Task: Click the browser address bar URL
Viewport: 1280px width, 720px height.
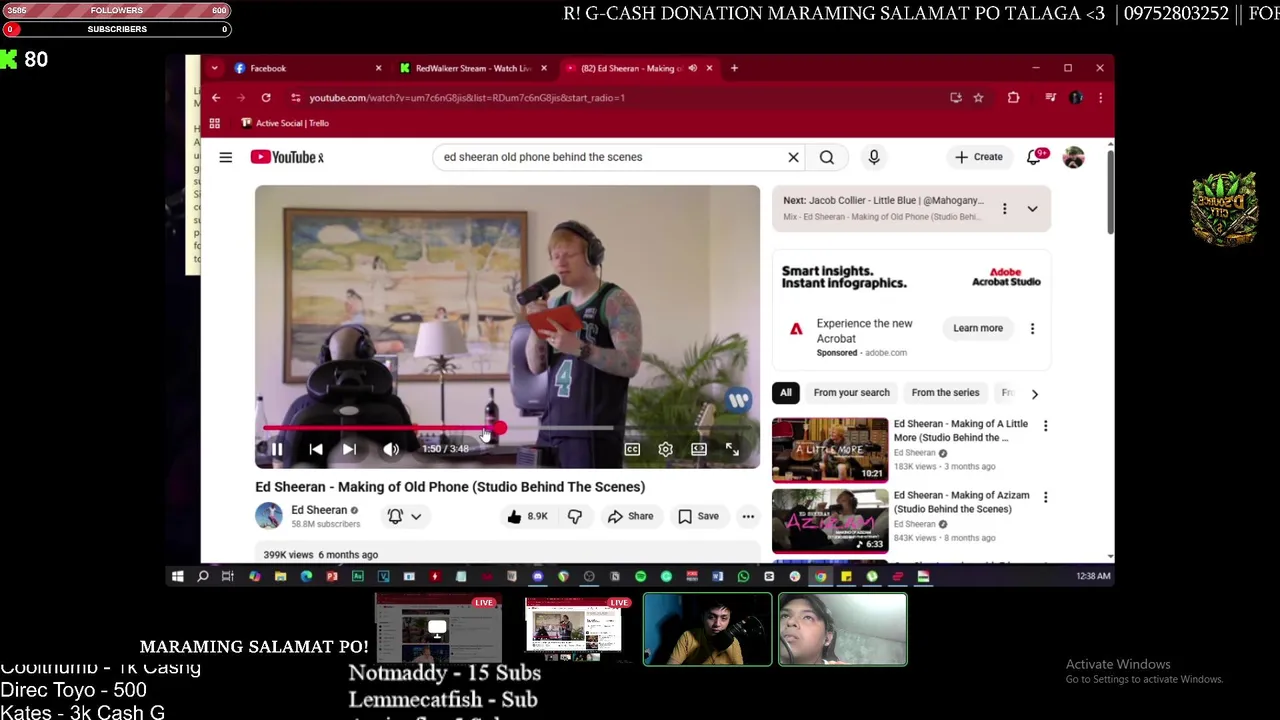Action: [467, 98]
